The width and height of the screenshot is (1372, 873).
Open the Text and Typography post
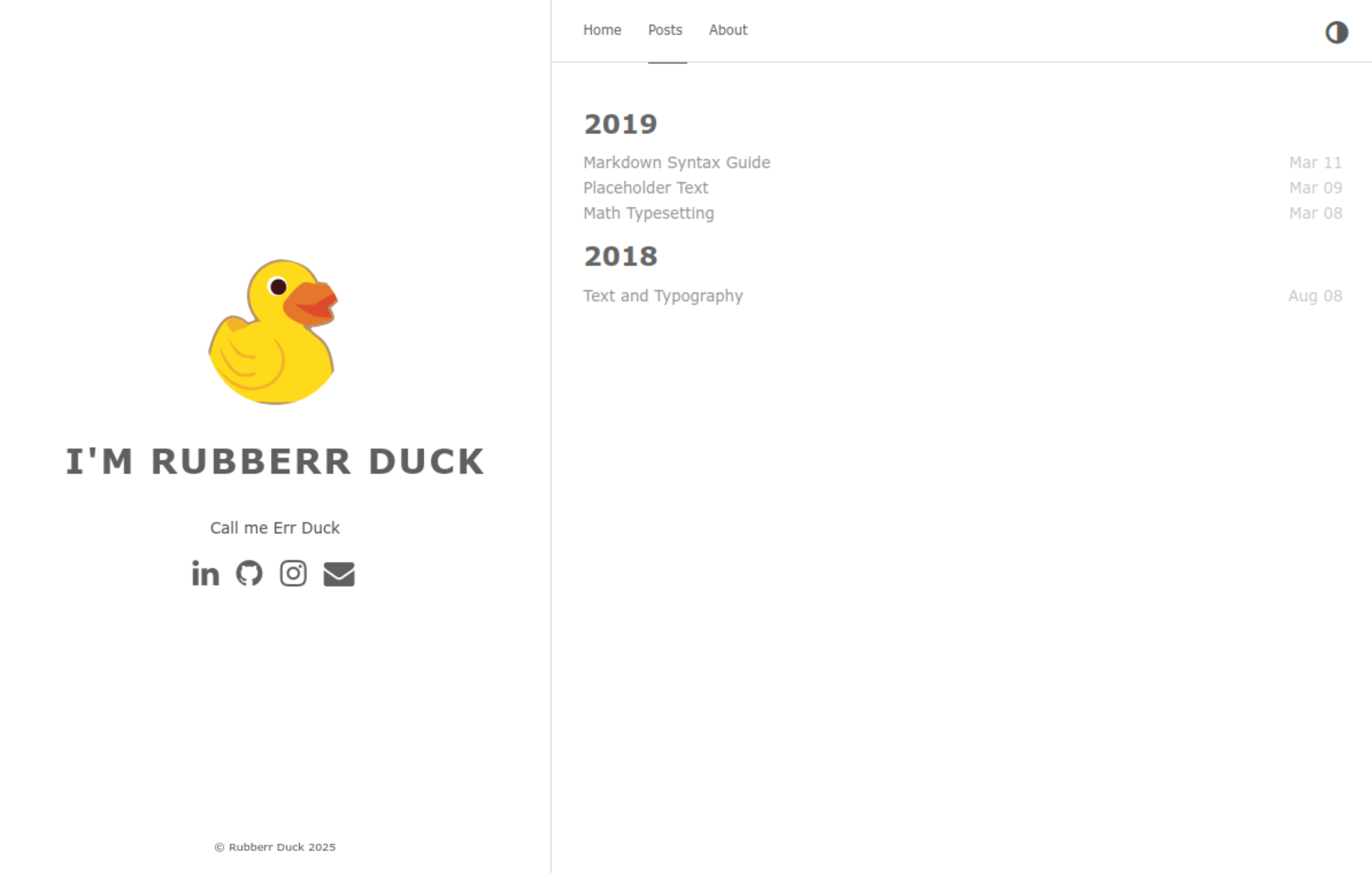pos(663,296)
